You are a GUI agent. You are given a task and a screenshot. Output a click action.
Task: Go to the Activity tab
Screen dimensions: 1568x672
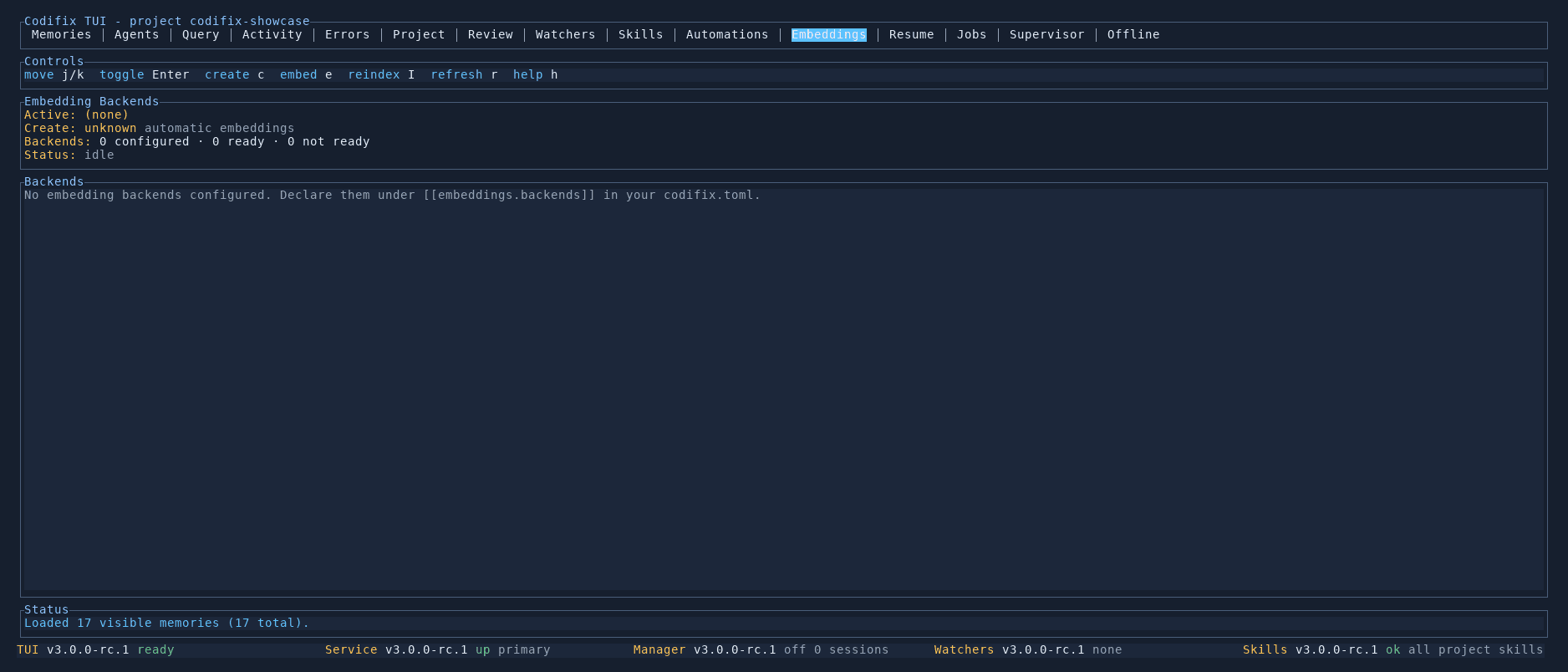point(272,34)
